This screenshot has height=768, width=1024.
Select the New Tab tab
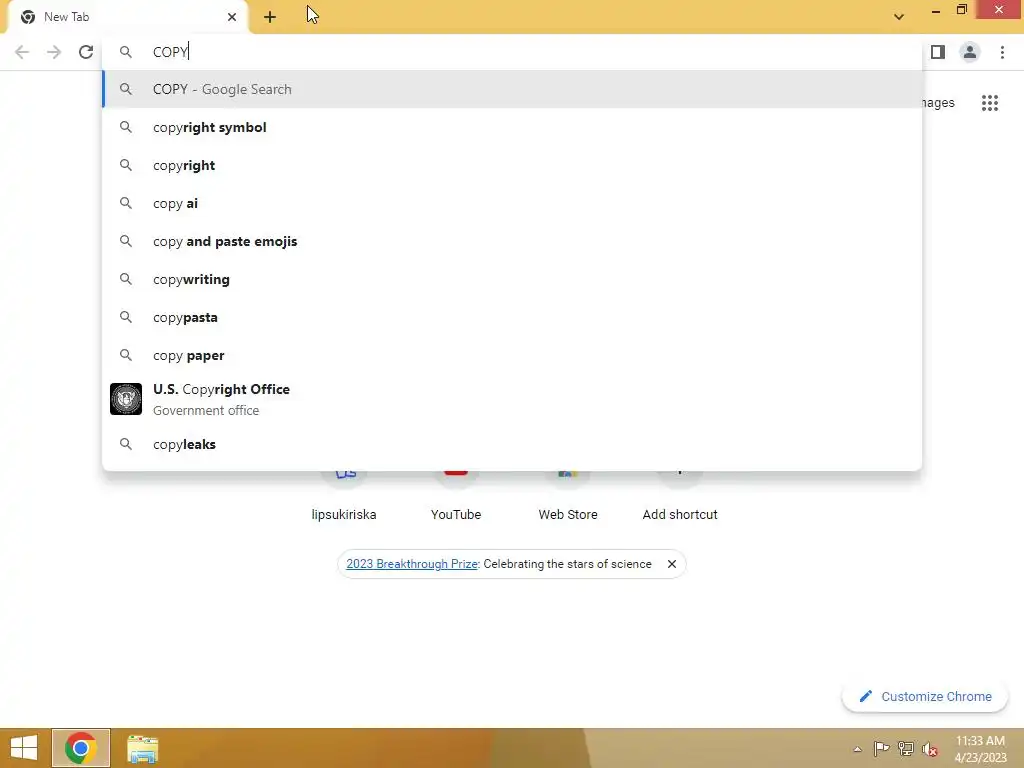pyautogui.click(x=127, y=17)
